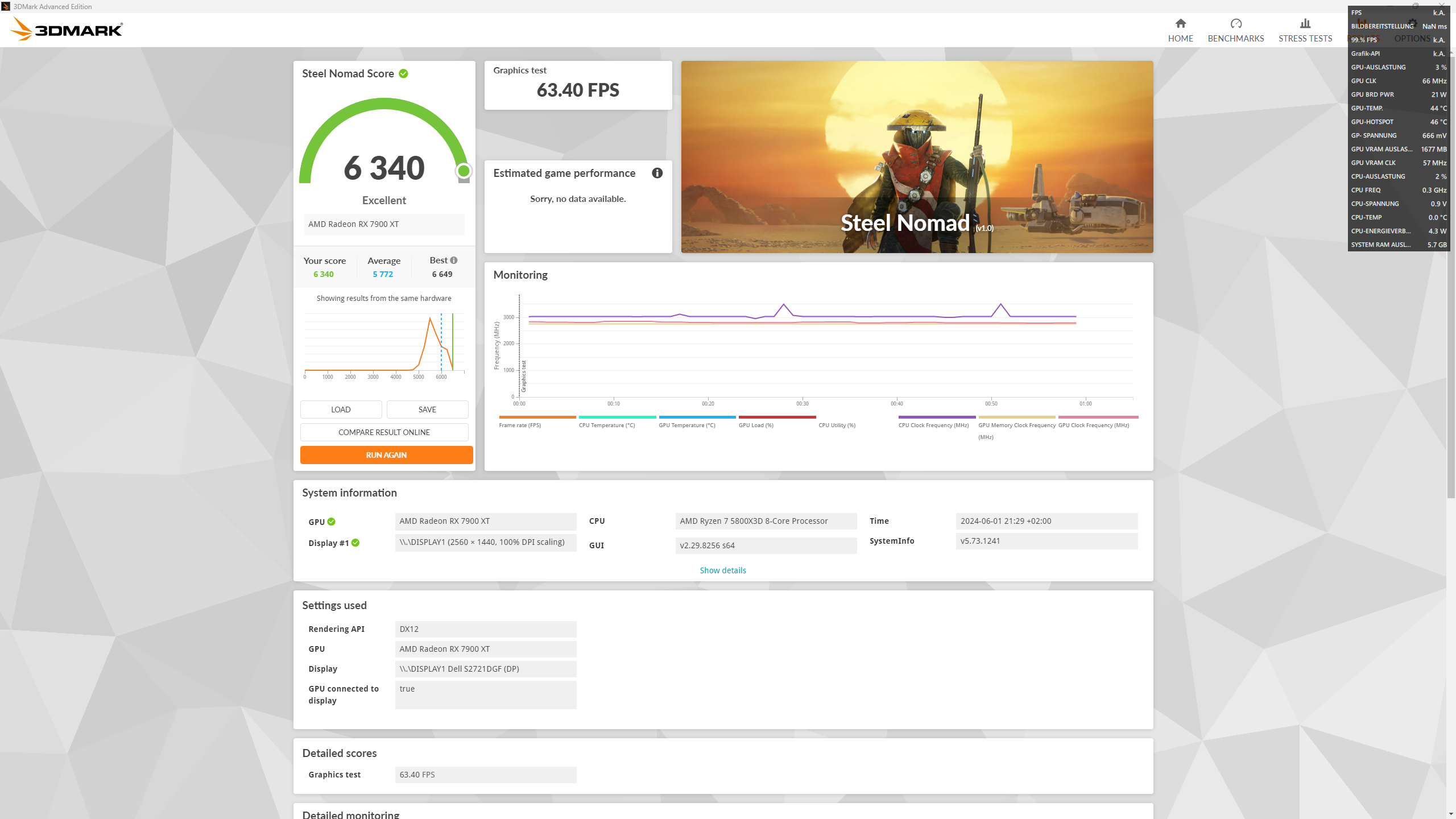Click the GPU verified green checkmark
Viewport: 1456px width, 819px height.
tap(332, 522)
